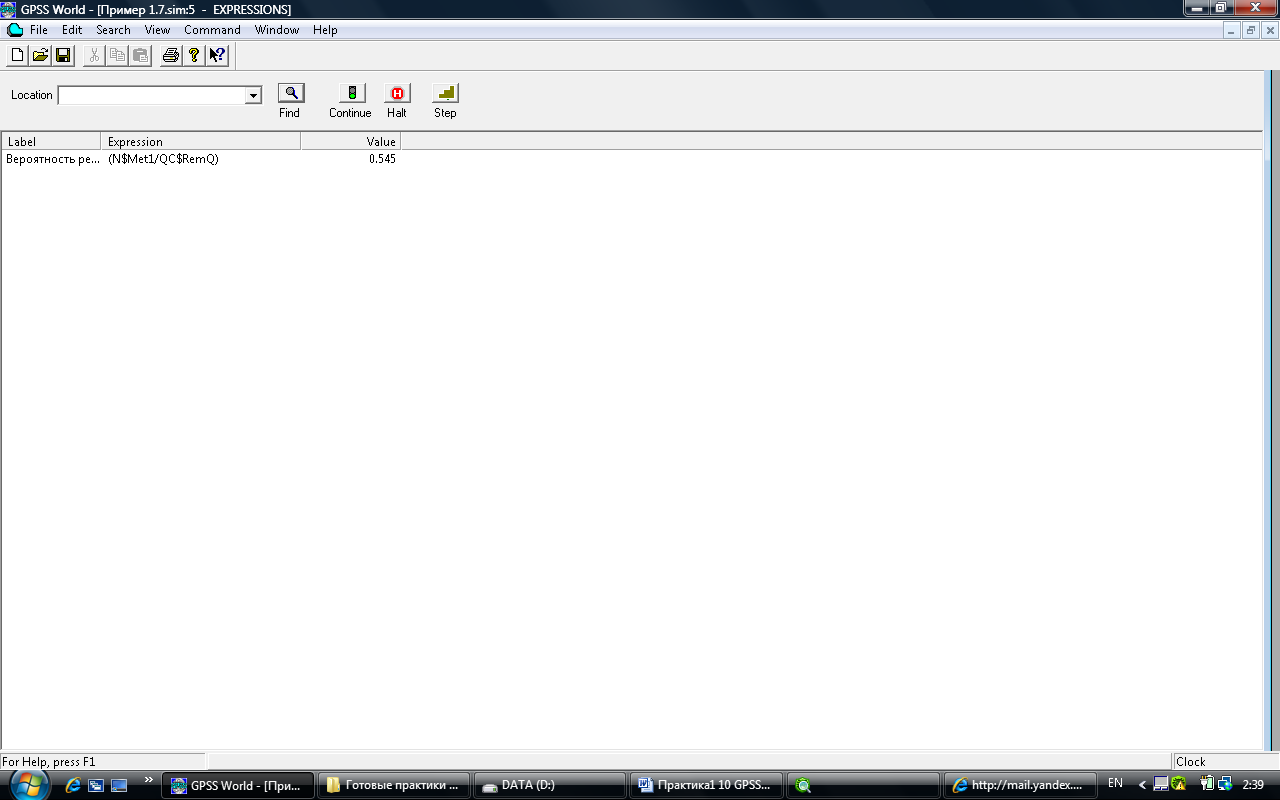
Task: Open the Window menu
Action: 277,30
